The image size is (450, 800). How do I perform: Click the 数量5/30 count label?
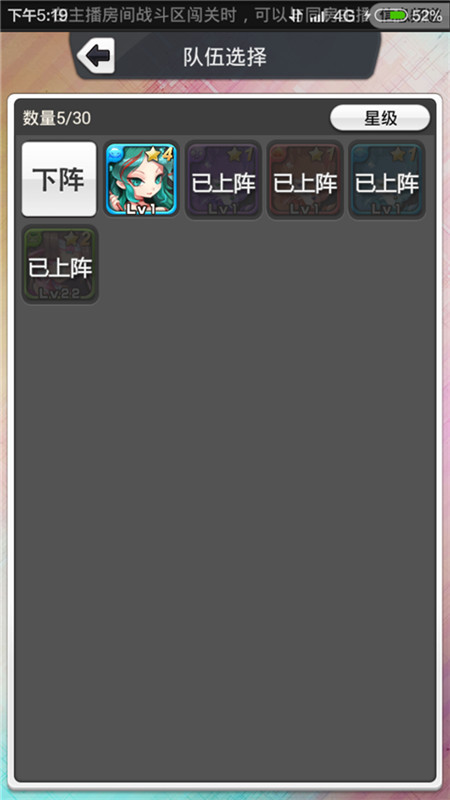coord(57,118)
